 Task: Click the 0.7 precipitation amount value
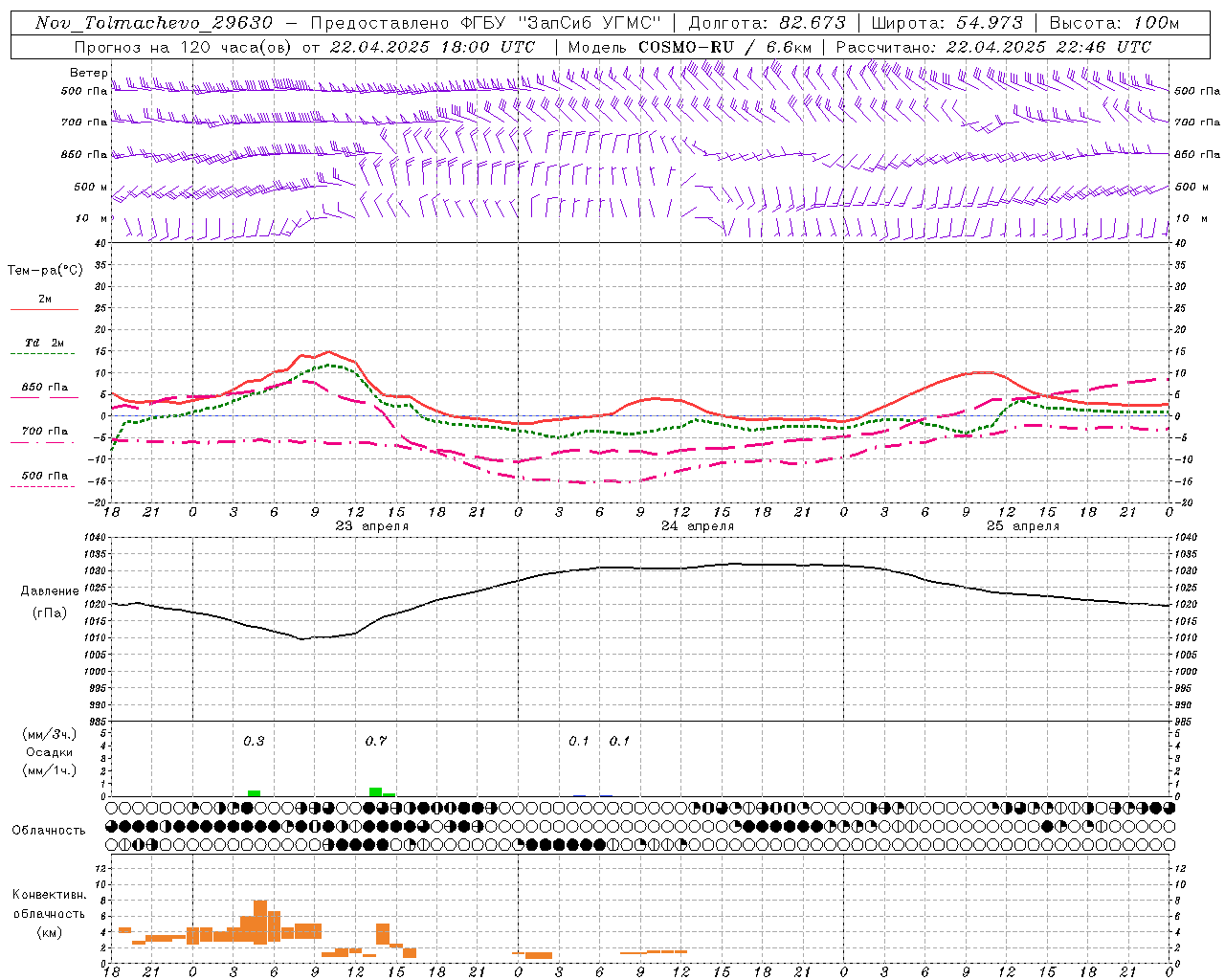376,741
